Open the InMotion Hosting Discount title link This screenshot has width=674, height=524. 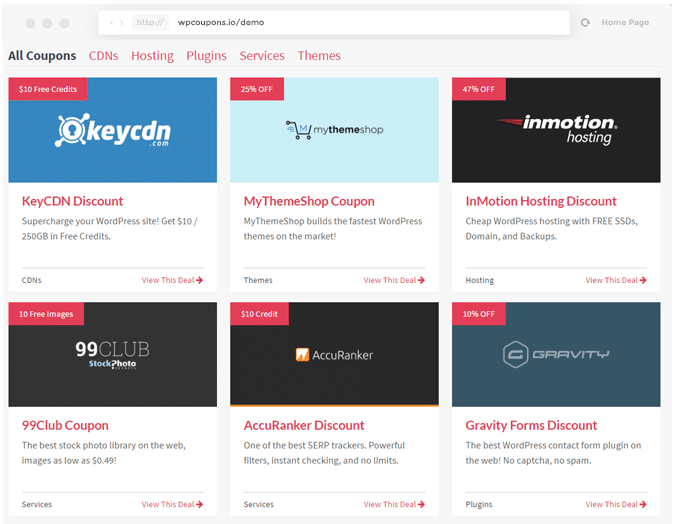(541, 201)
